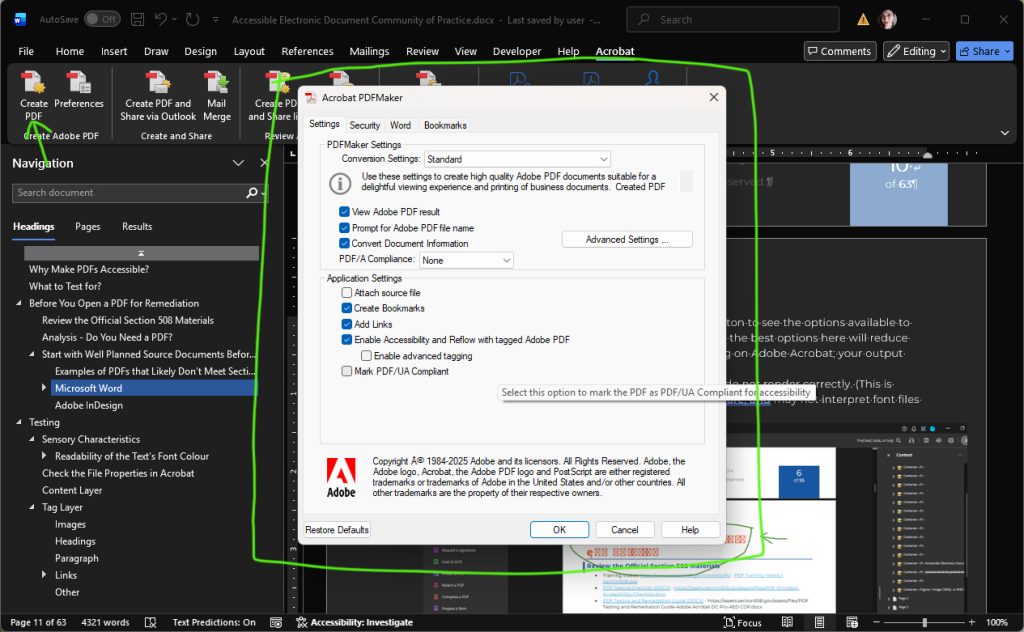1024x632 pixels.
Task: Click the Save icon in title bar
Action: [137, 20]
